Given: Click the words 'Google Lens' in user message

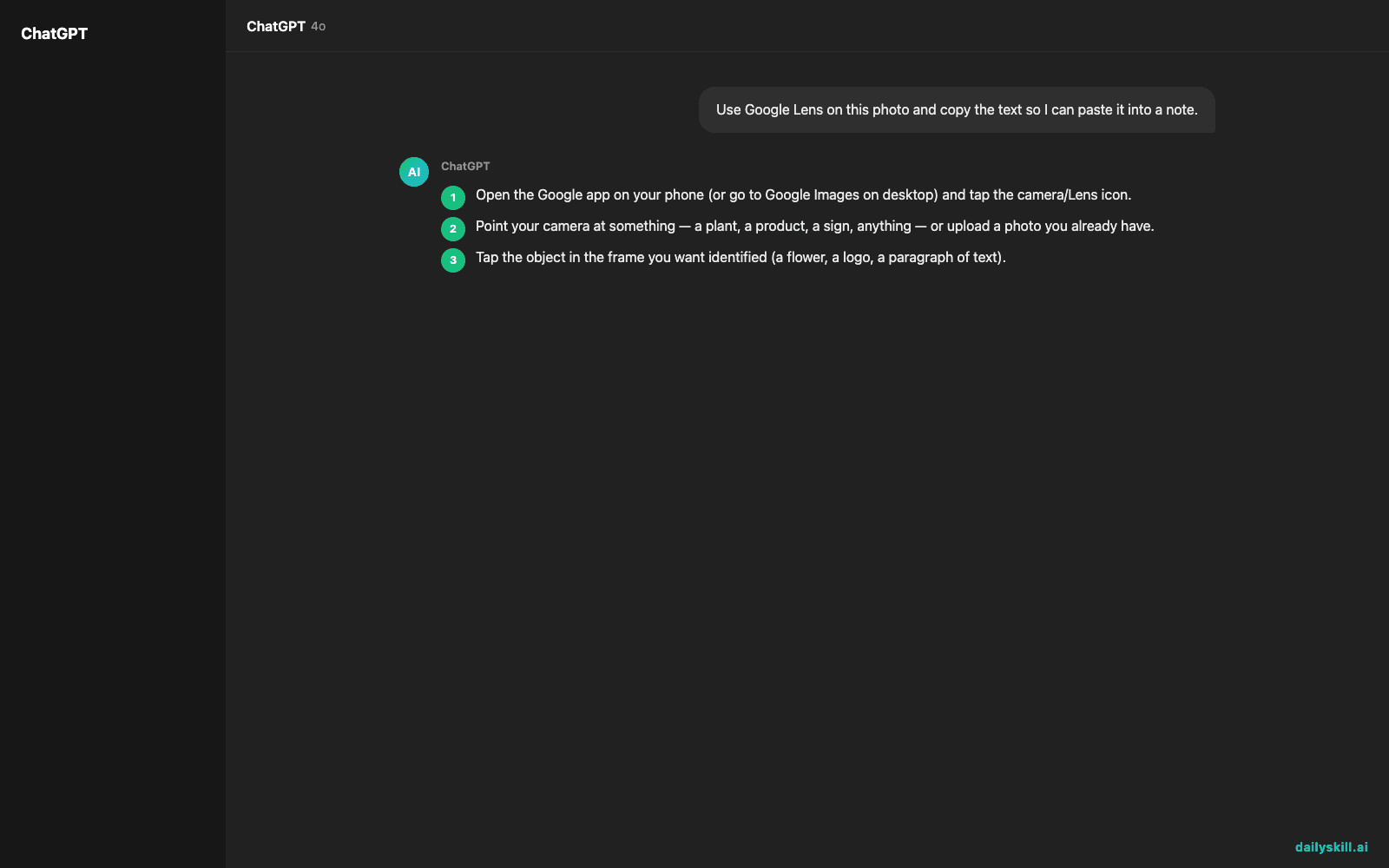Looking at the screenshot, I should [x=784, y=110].
